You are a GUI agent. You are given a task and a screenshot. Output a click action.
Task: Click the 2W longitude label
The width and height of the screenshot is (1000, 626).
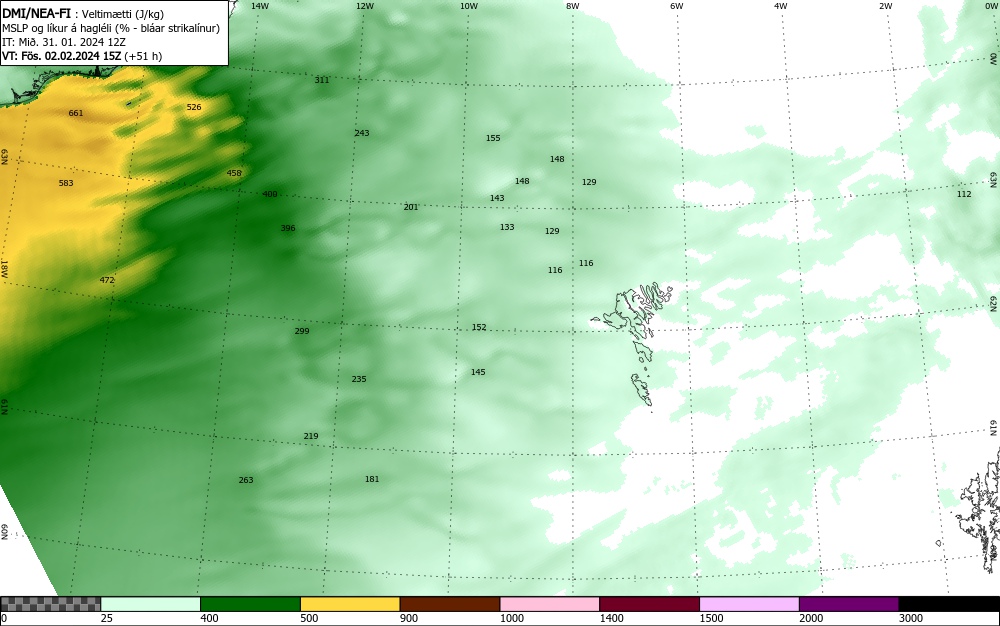click(885, 6)
